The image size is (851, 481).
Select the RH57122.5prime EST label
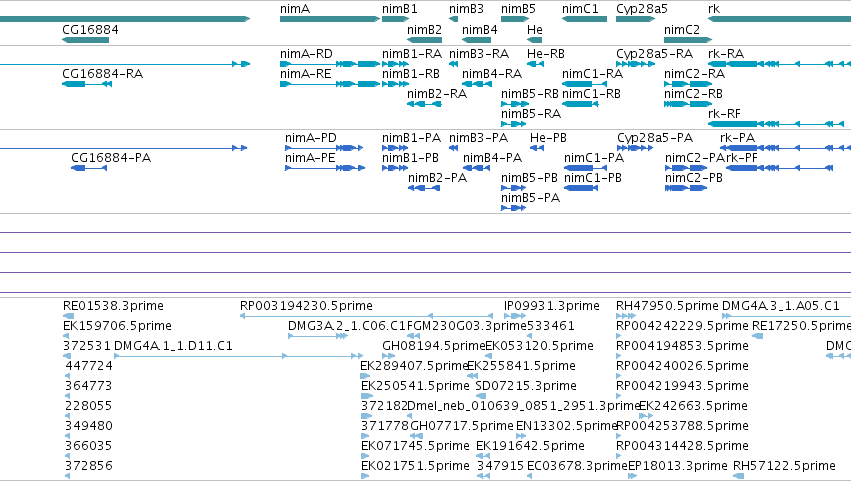[784, 466]
